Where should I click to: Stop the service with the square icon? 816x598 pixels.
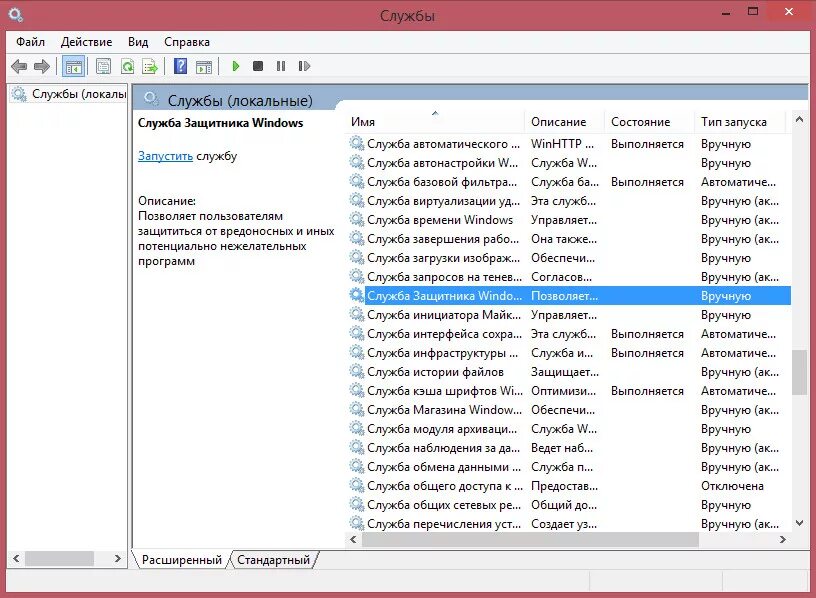coord(258,66)
